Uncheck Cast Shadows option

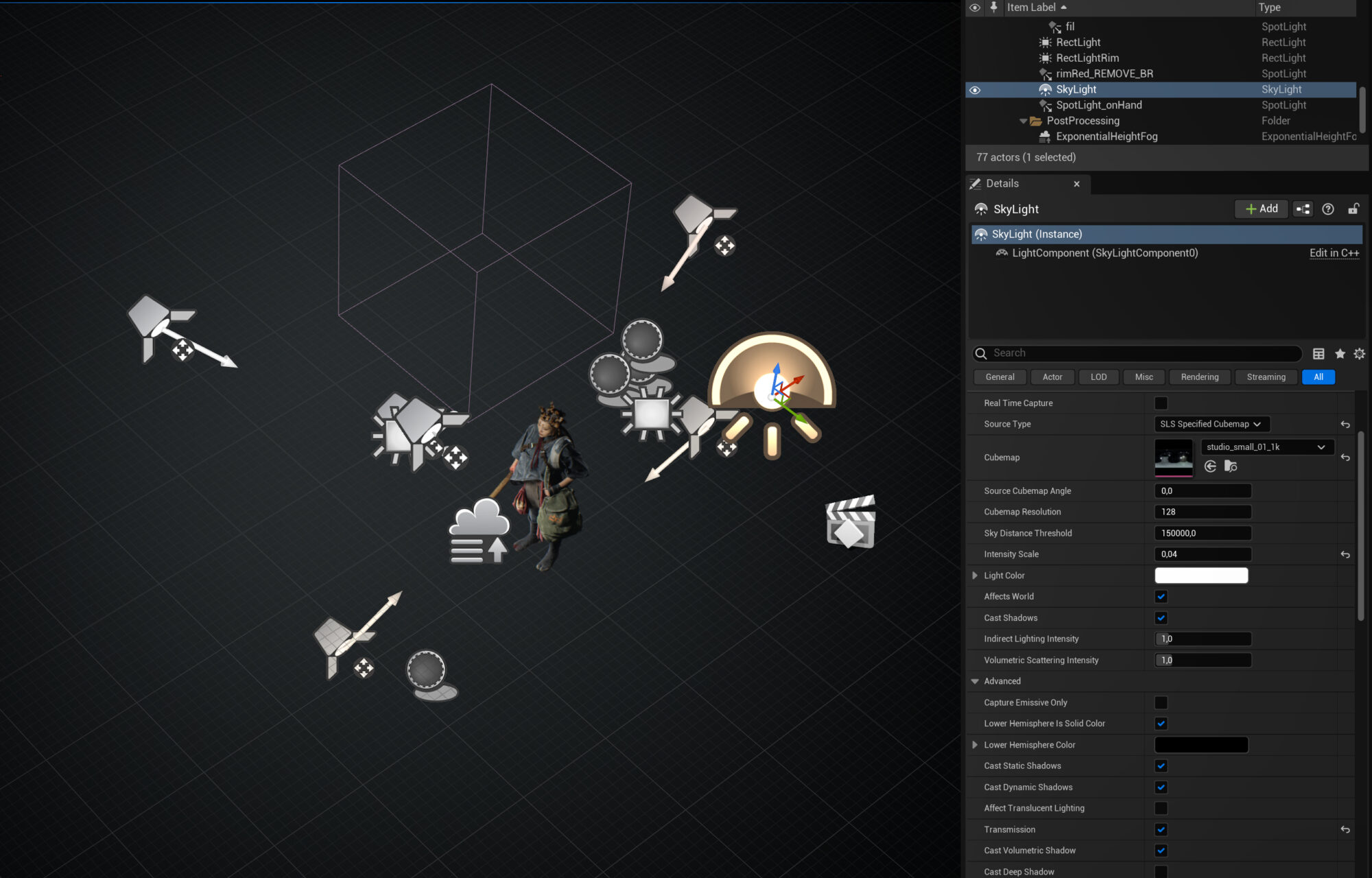tap(1161, 618)
